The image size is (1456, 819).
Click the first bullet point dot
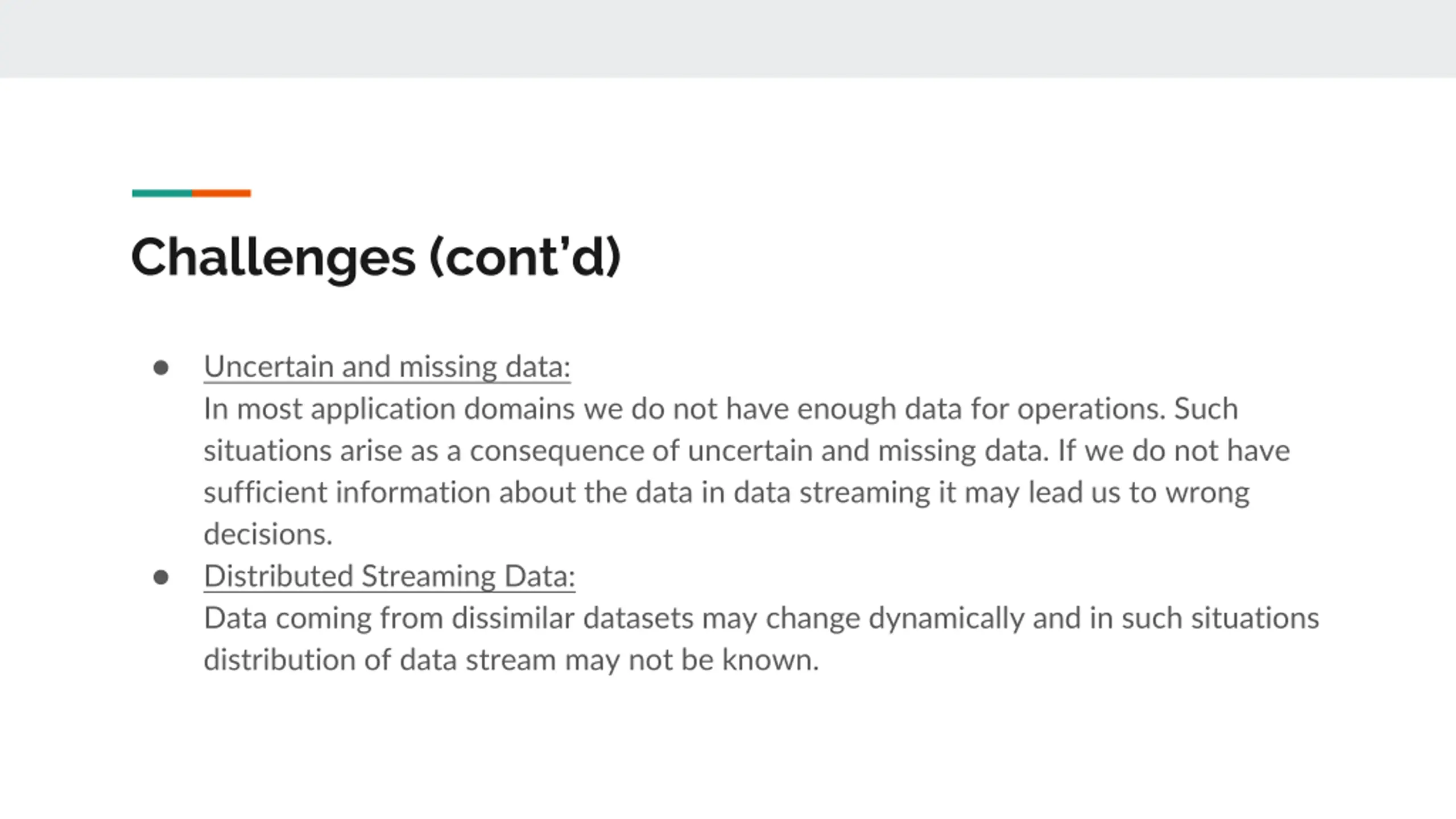161,367
